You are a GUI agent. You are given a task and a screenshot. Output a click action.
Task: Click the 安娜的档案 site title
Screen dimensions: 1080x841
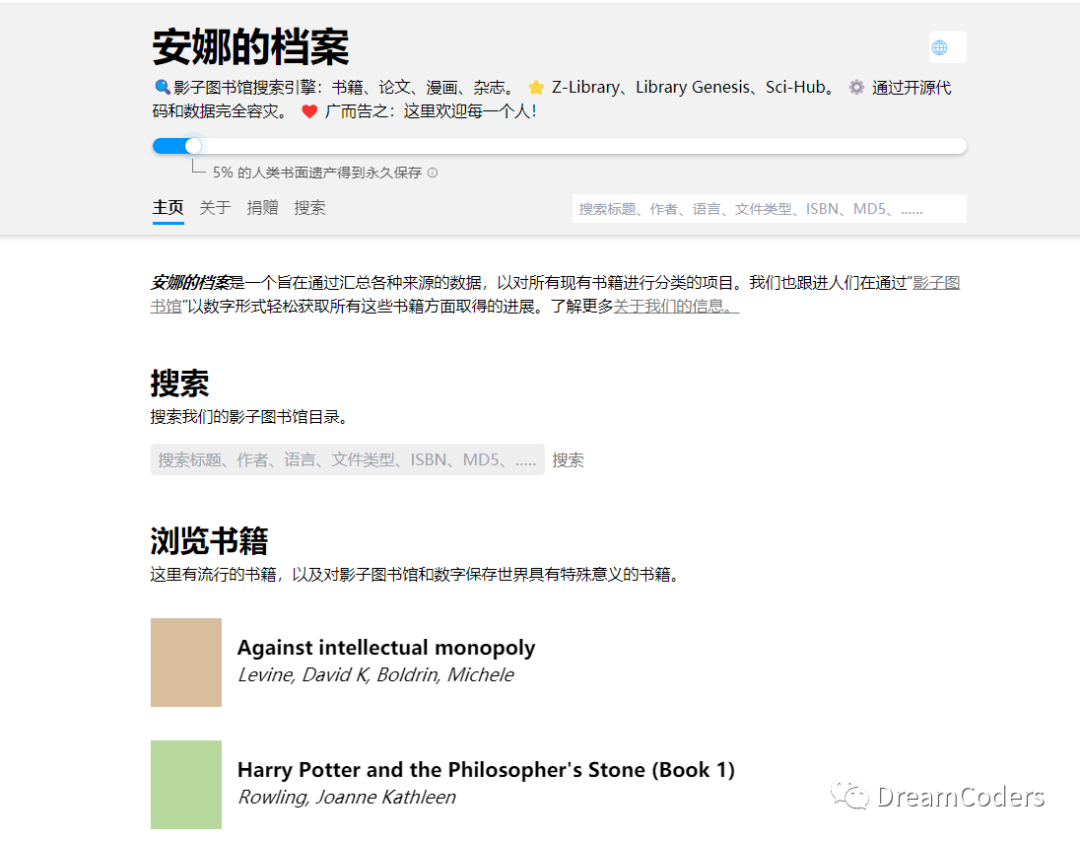point(251,48)
